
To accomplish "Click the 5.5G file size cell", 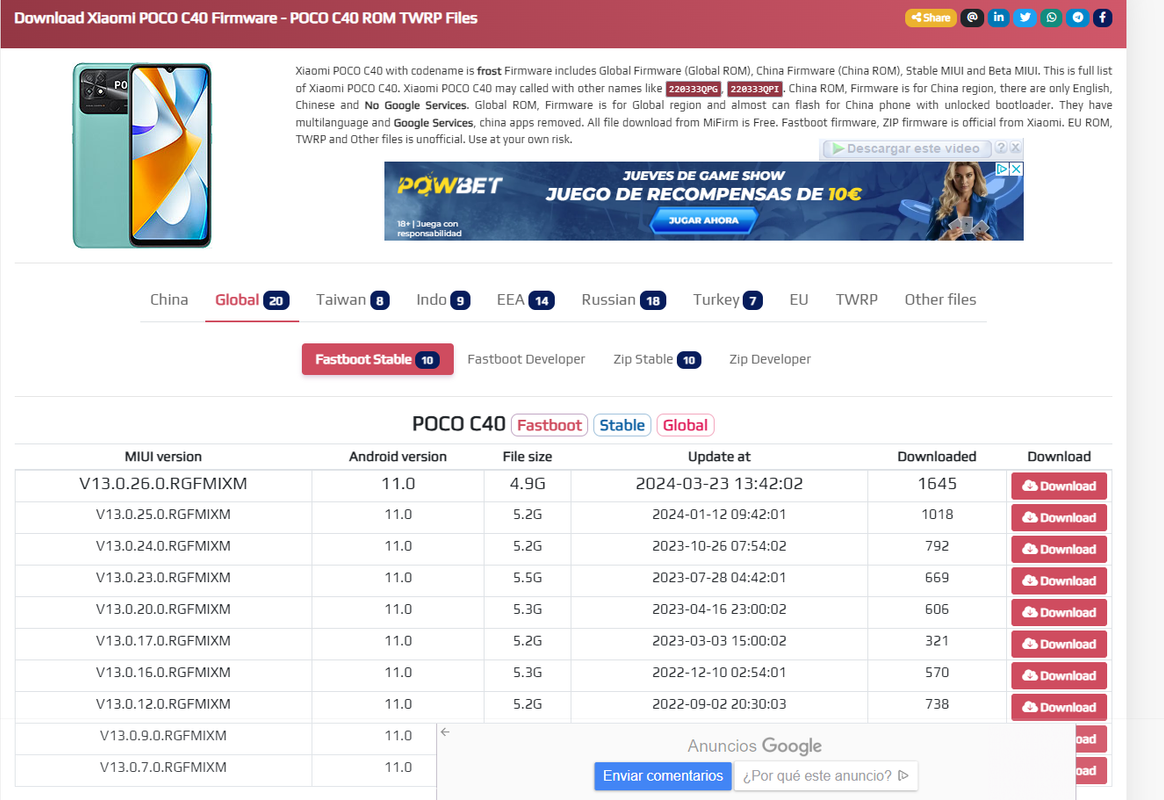I will click(x=527, y=577).
